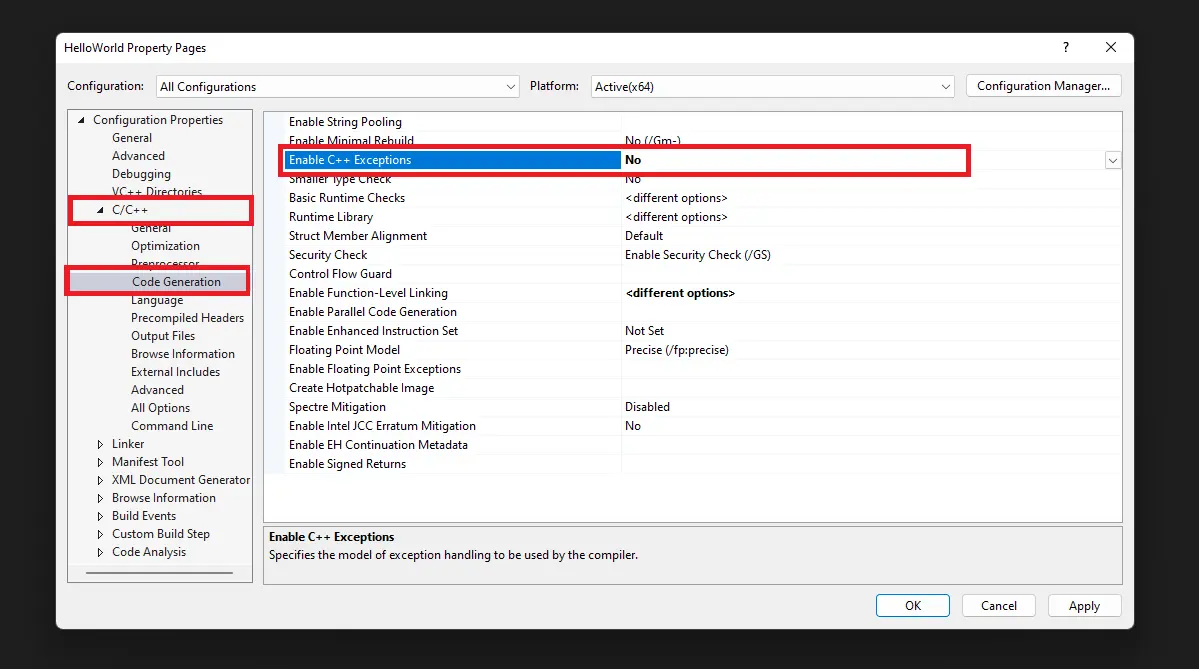
Task: Expand the Code Analysis node
Action: tap(100, 552)
